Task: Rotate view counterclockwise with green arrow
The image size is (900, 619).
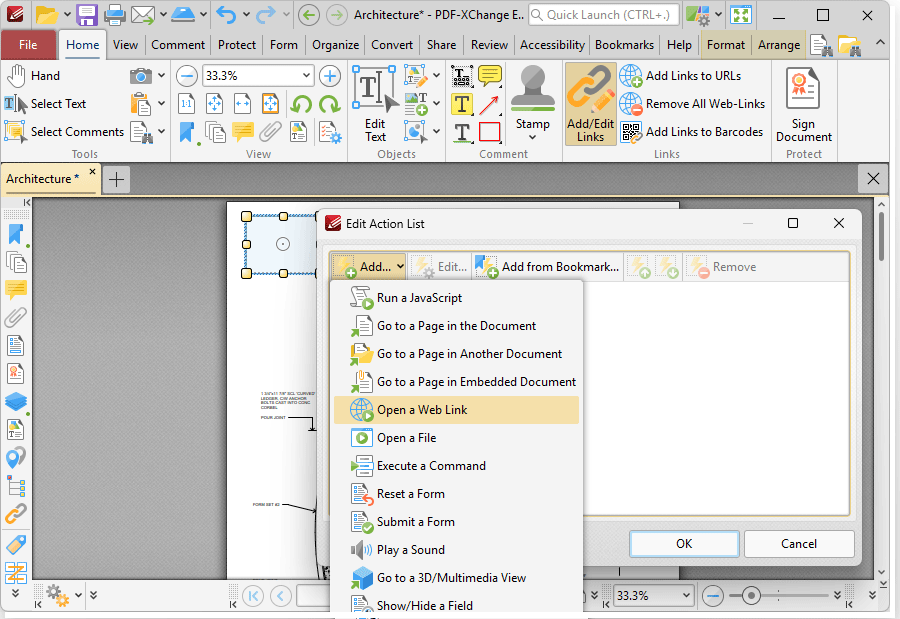Action: pos(301,104)
